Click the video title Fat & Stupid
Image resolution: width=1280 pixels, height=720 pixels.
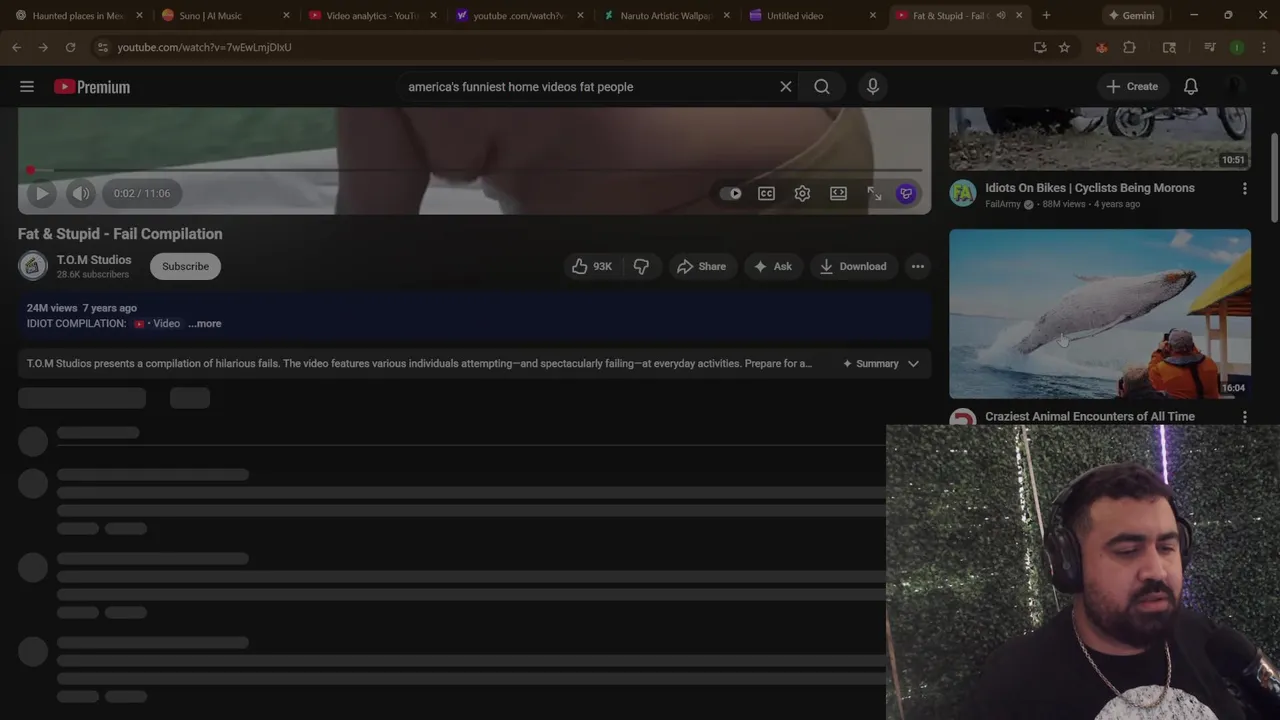coord(120,234)
